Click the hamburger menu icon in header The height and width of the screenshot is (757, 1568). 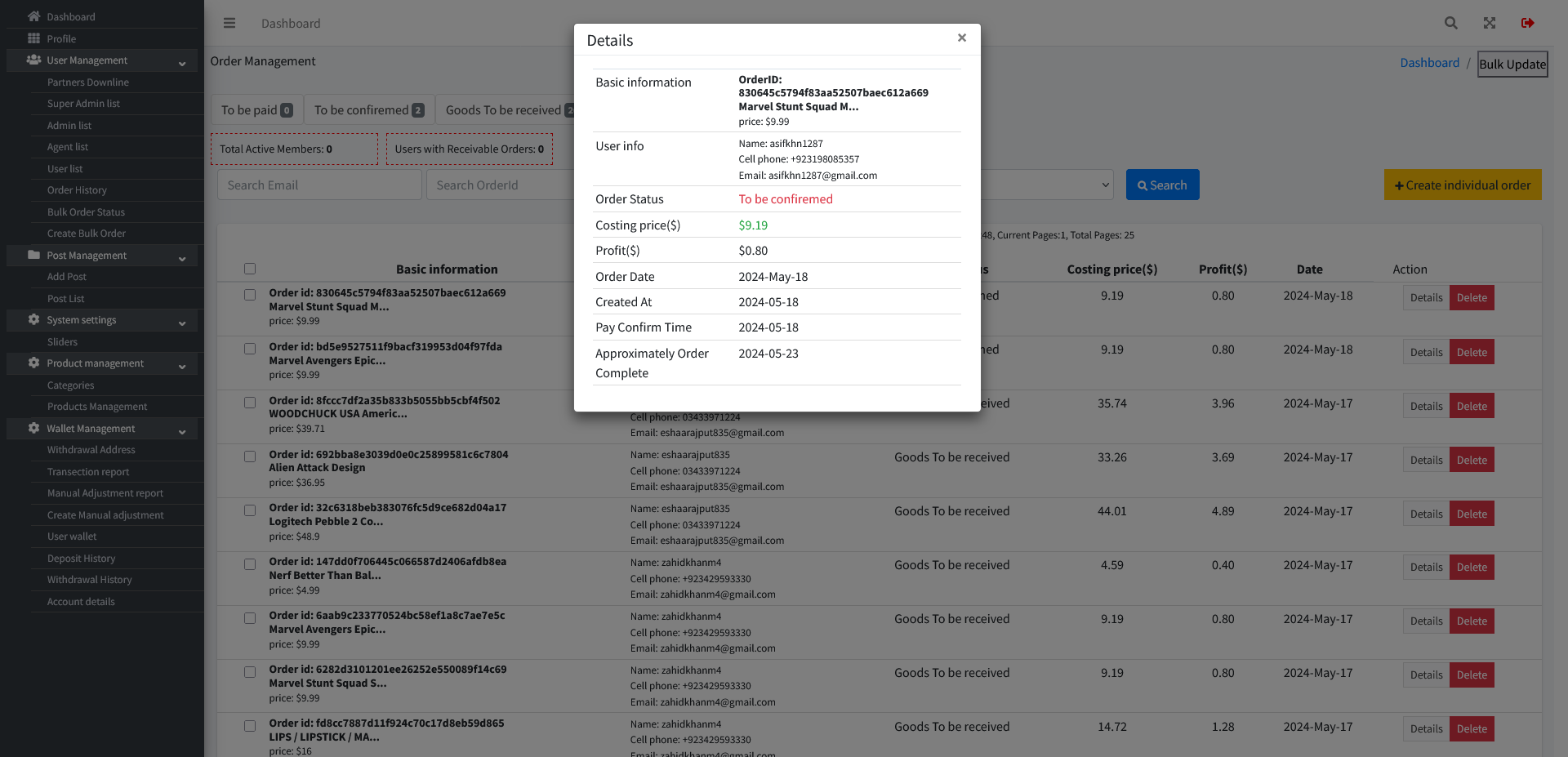click(229, 23)
